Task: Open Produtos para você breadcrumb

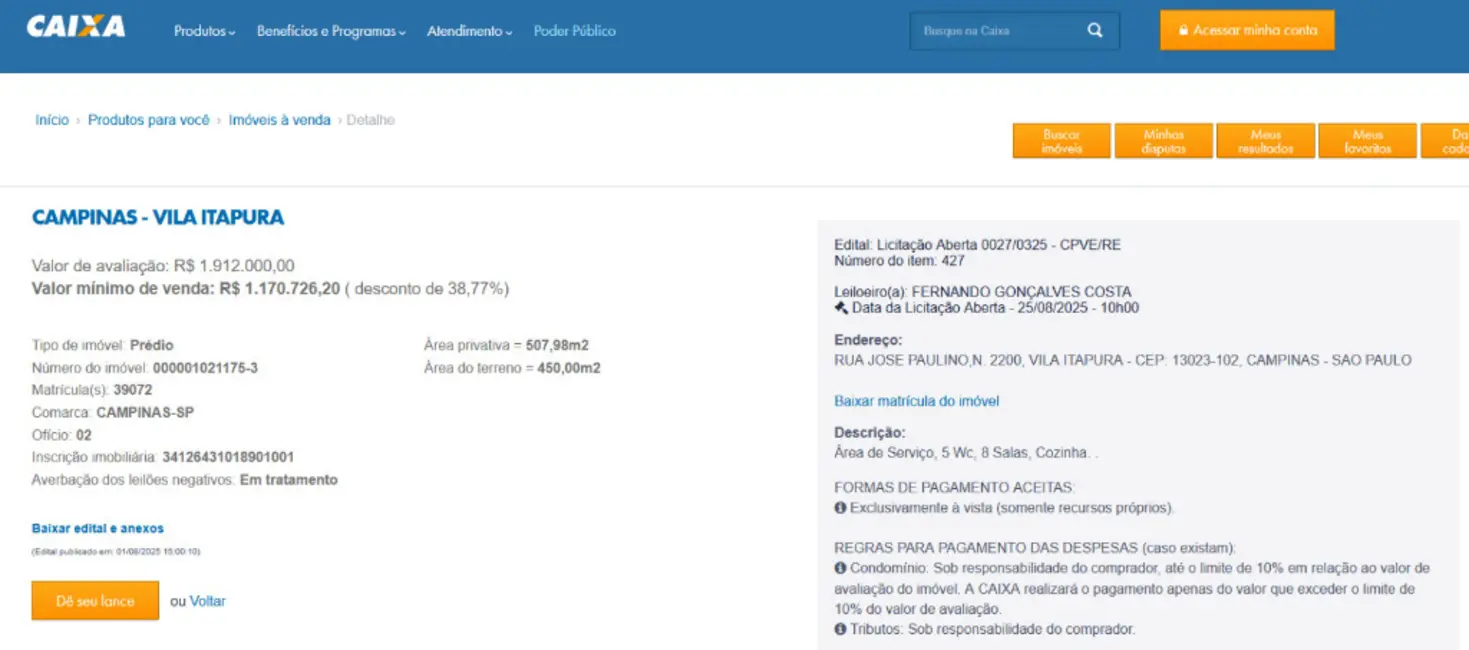Action: pos(149,120)
